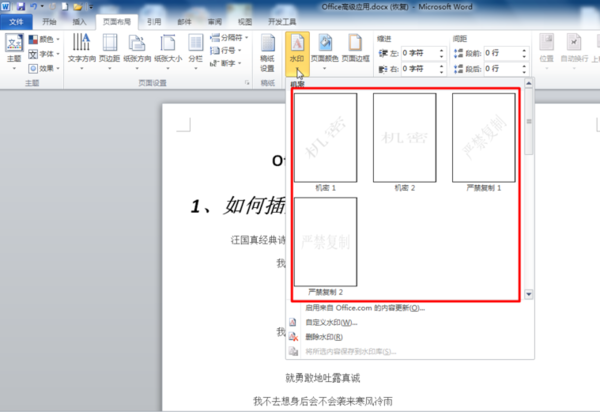Click the gallery scroll down arrow

[529, 294]
